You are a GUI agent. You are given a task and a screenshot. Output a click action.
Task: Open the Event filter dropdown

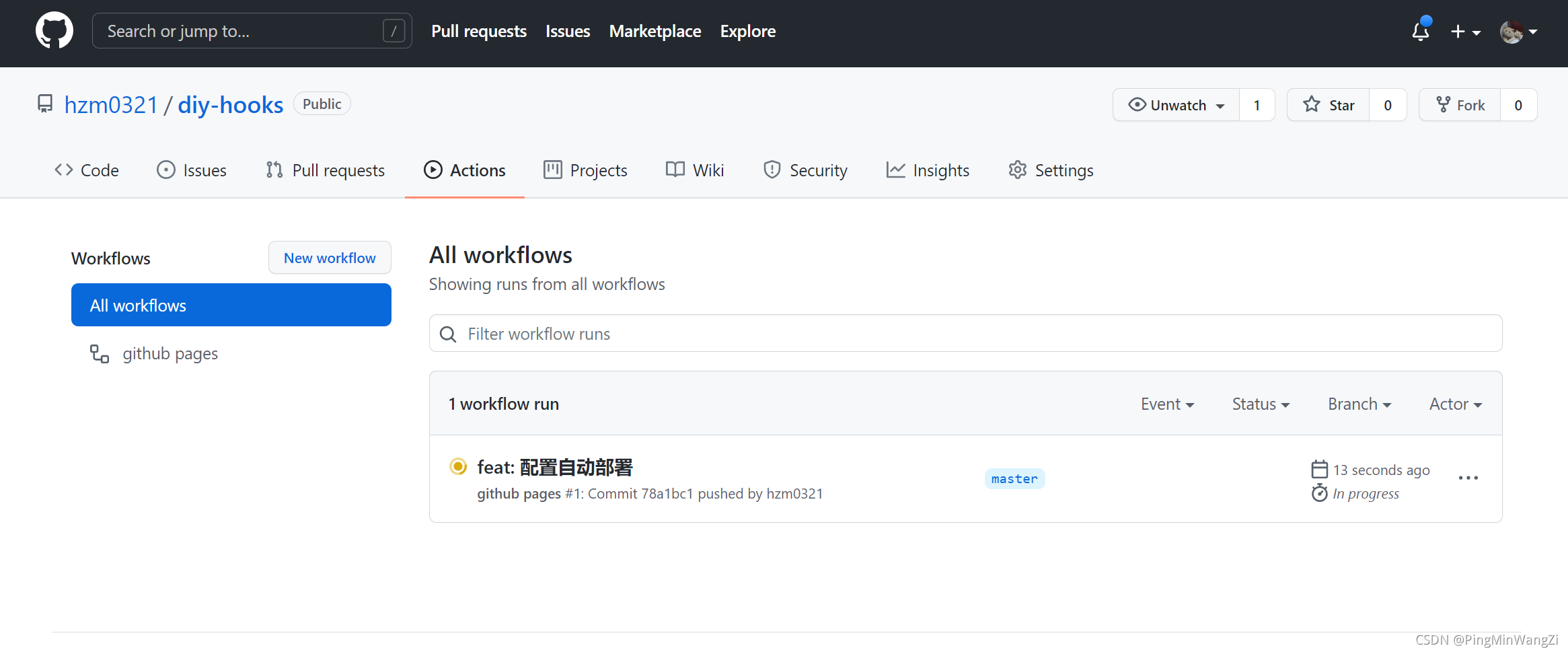(1167, 404)
